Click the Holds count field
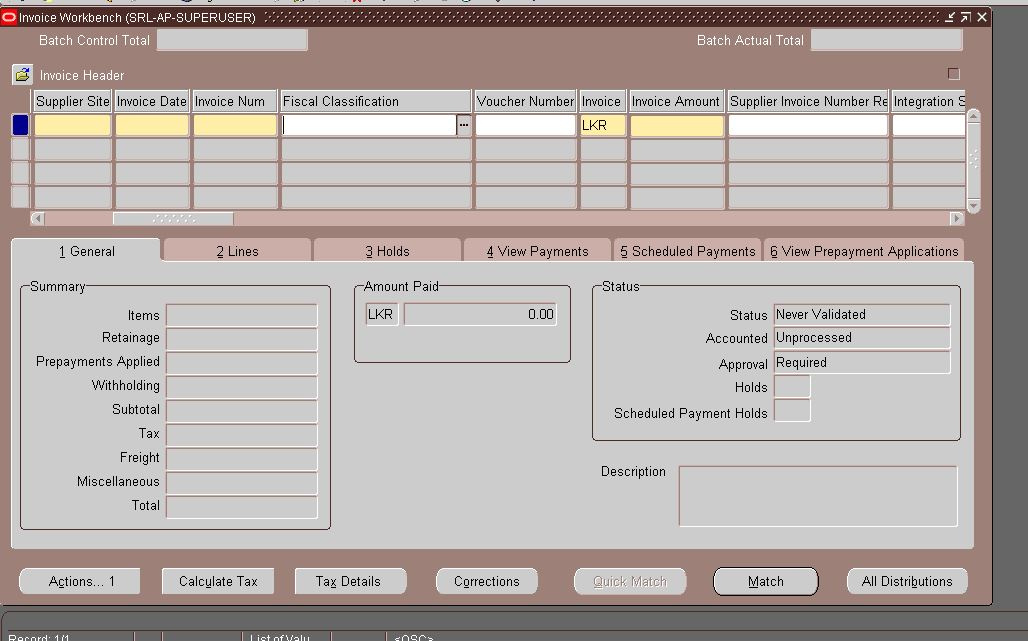This screenshot has height=641, width=1028. [792, 387]
